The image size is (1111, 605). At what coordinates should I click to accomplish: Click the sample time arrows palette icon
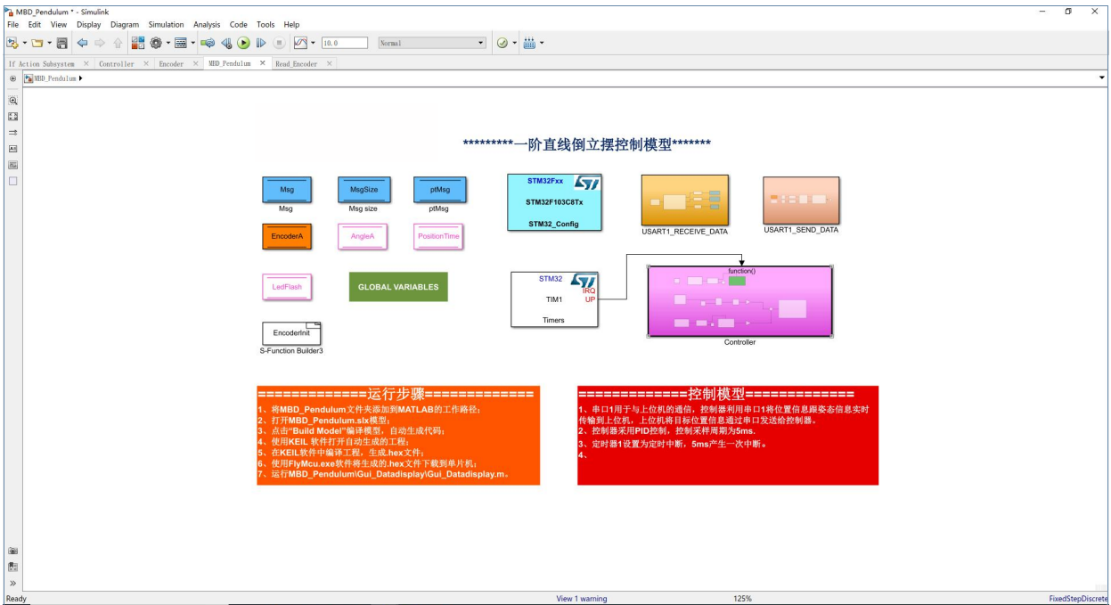pos(13,132)
